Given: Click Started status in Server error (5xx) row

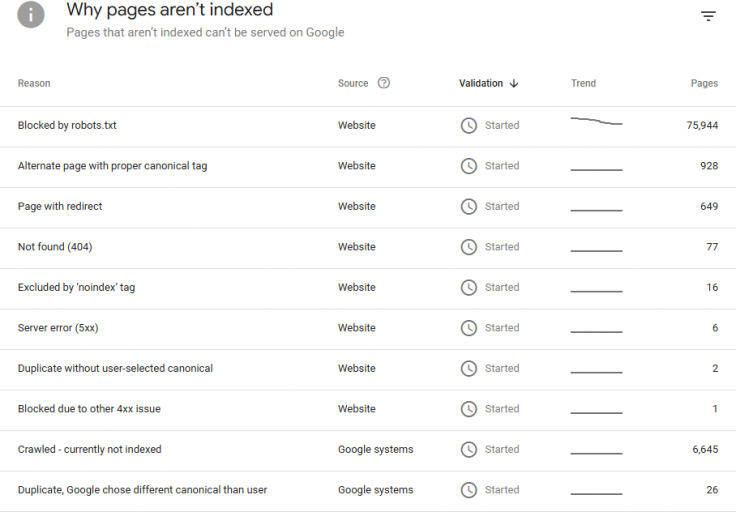Looking at the screenshot, I should click(502, 328).
